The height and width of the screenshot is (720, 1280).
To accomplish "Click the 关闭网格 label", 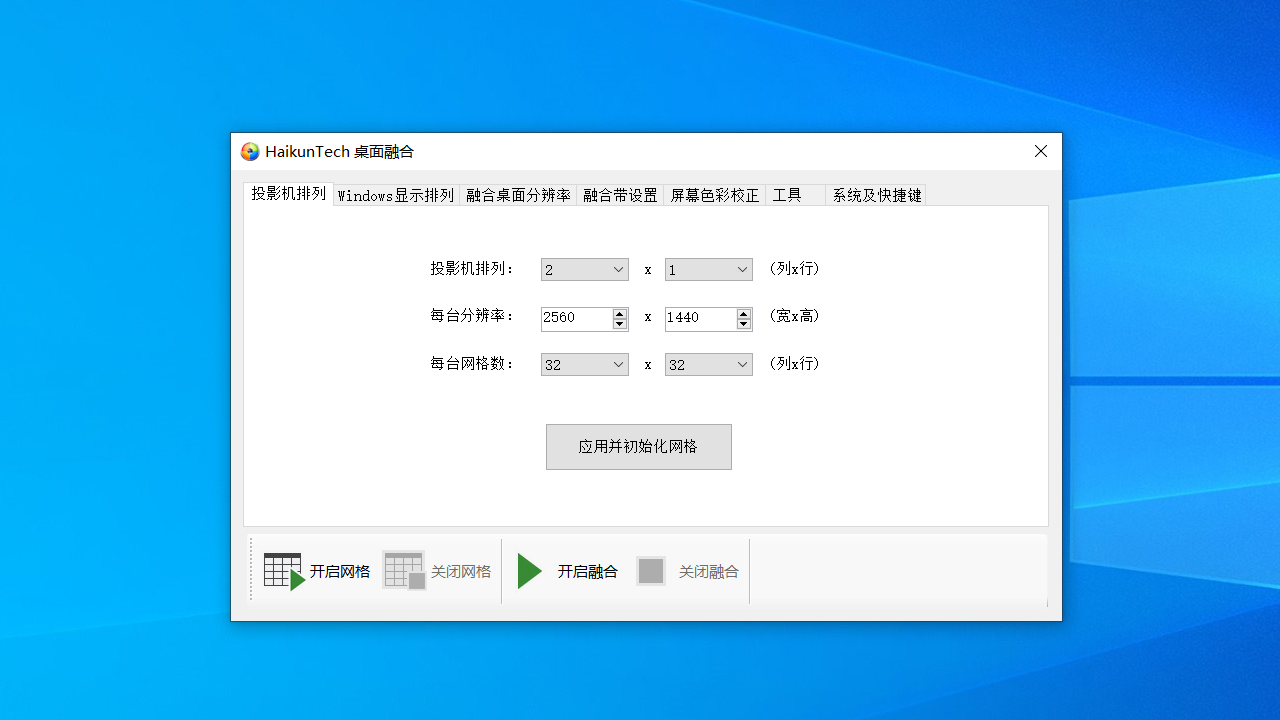I will click(x=461, y=572).
